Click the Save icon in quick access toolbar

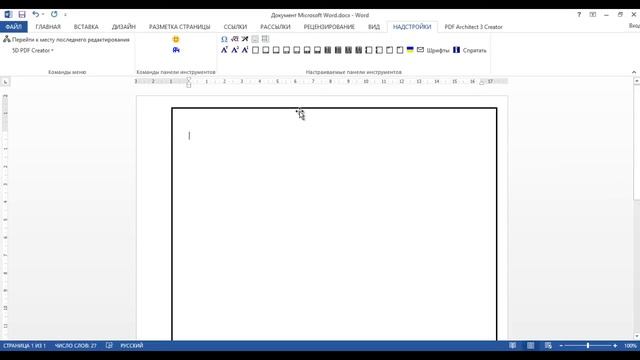(x=22, y=15)
